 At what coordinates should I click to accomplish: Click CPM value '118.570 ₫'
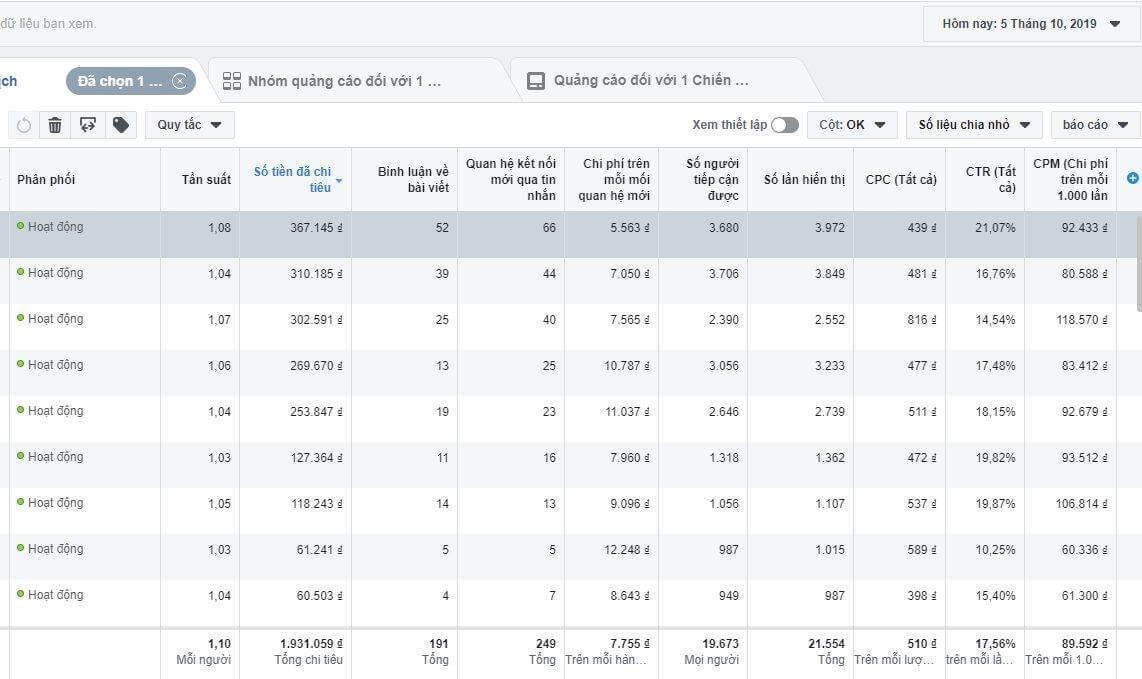click(1082, 319)
